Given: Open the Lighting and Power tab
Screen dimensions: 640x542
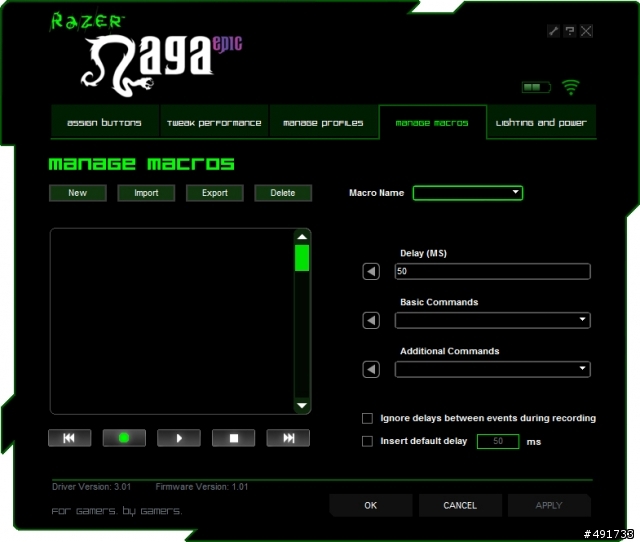Looking at the screenshot, I should point(541,122).
